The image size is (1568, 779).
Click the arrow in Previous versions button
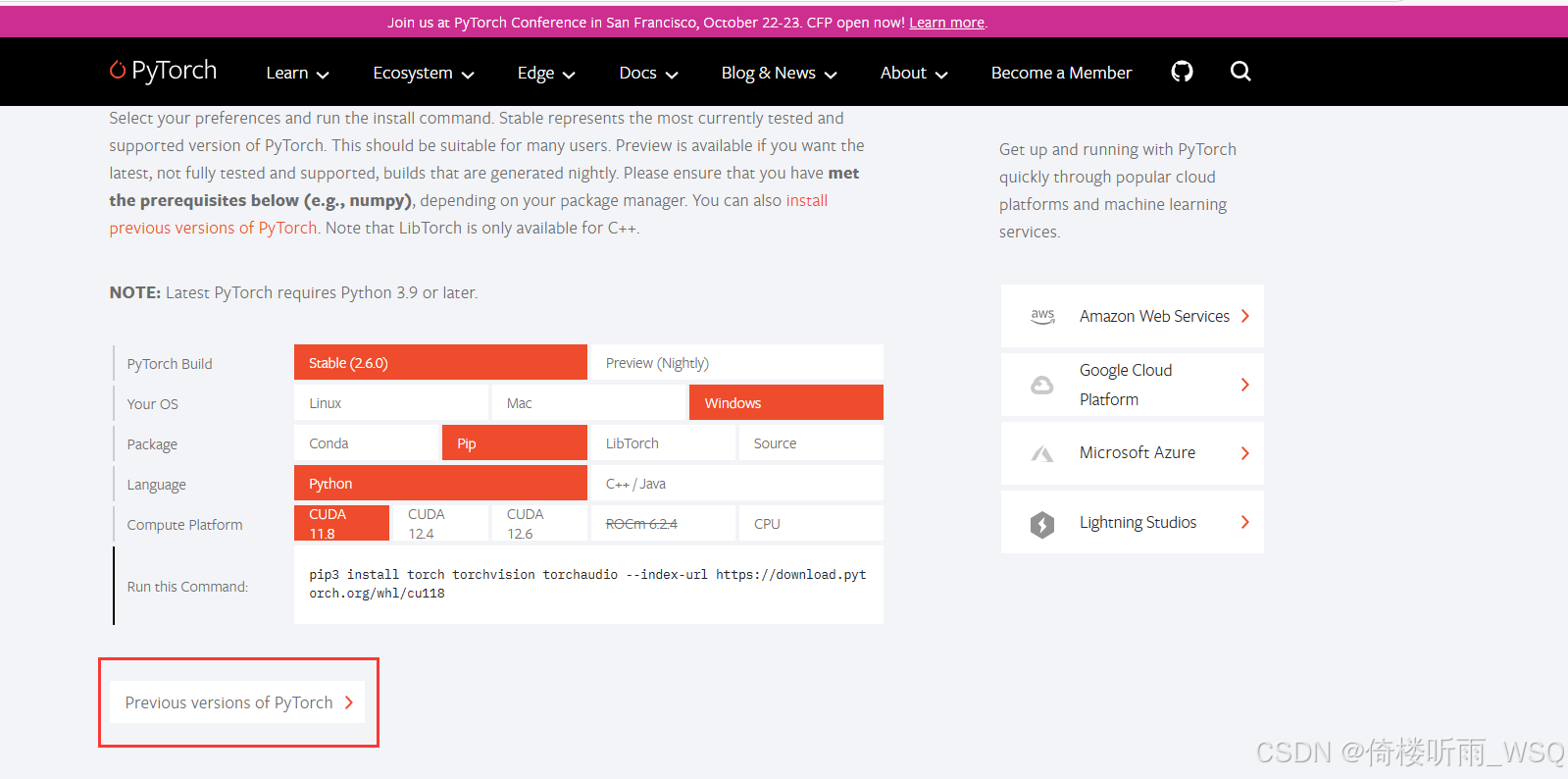(x=348, y=702)
